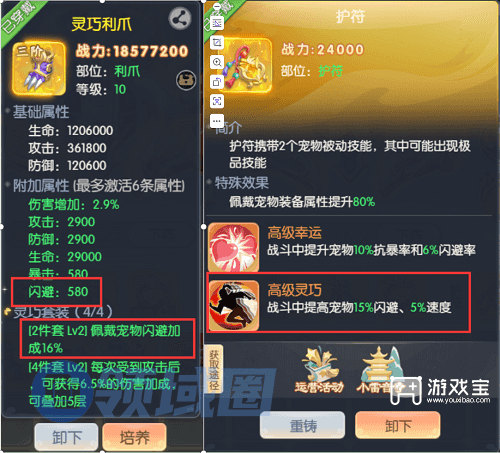Click the crop tool icon in the floating toolbar

tap(217, 43)
